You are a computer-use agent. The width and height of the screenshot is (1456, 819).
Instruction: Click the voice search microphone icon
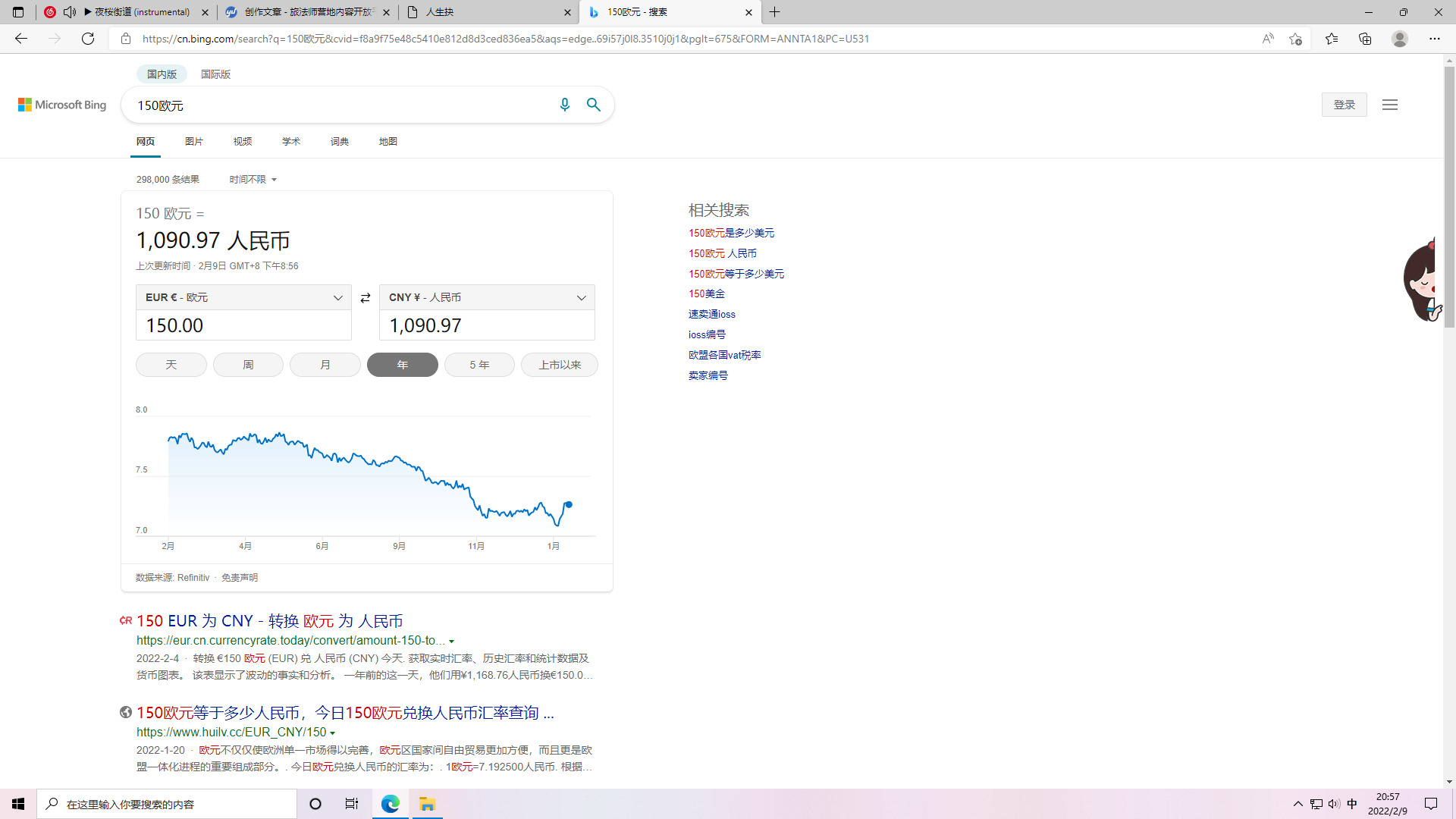point(564,105)
